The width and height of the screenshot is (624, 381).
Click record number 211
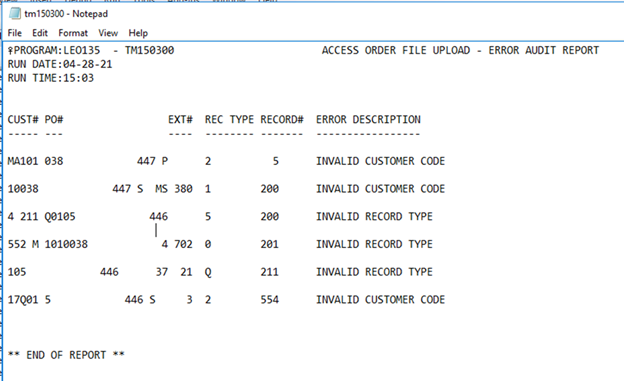click(x=270, y=272)
